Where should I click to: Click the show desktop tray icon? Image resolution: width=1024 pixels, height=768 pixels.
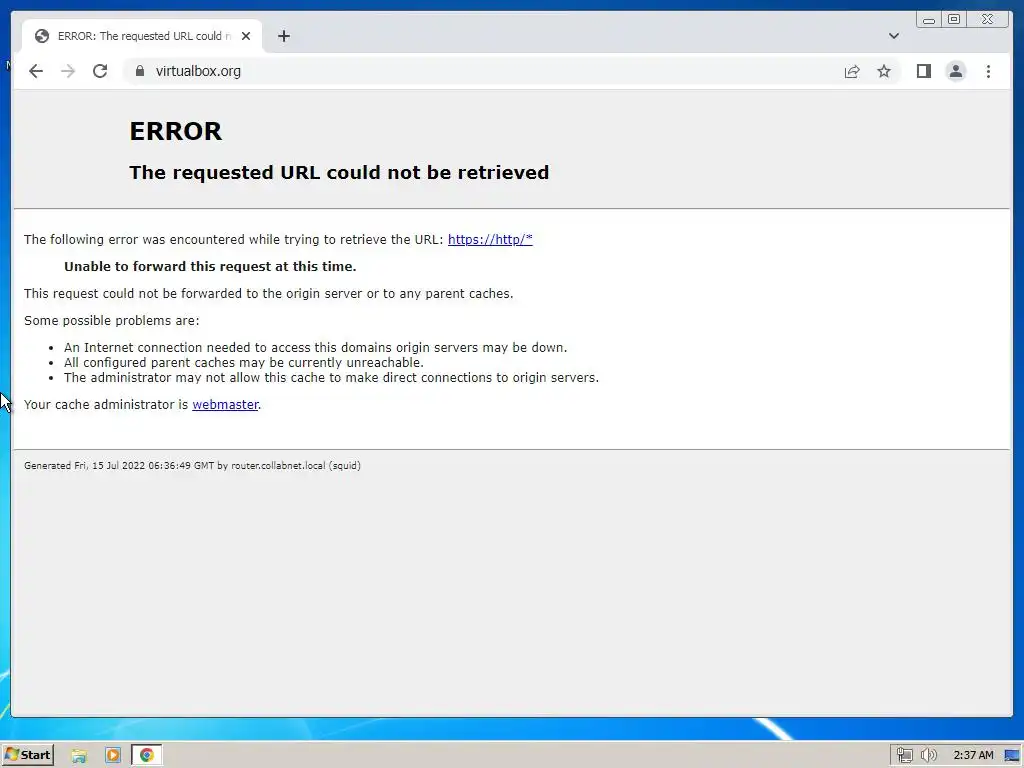click(x=1012, y=756)
